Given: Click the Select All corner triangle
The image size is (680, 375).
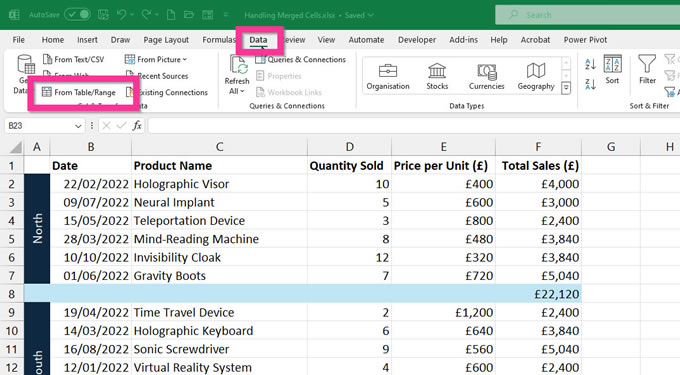Looking at the screenshot, I should [16, 147].
